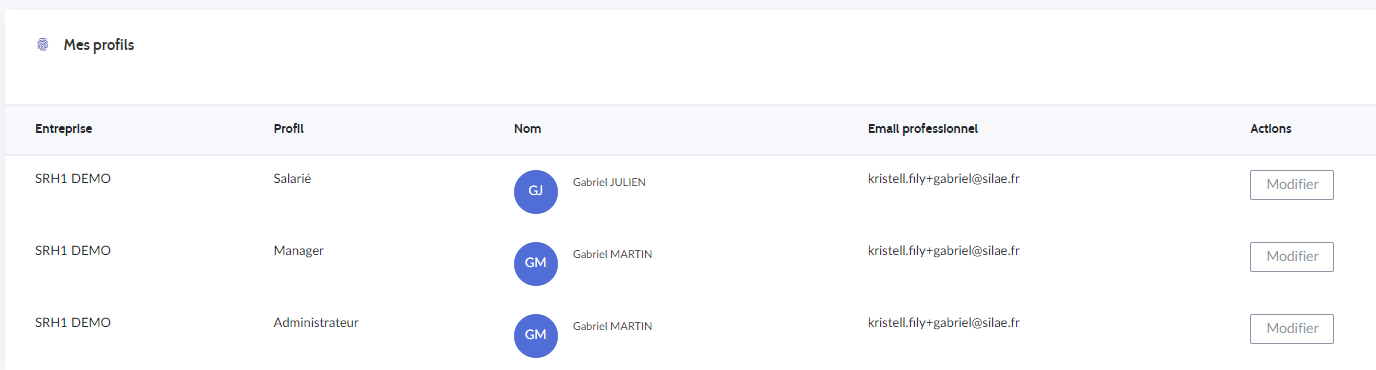Image resolution: width=1376 pixels, height=370 pixels.
Task: Click the Email professionnel column header
Action: (x=923, y=129)
